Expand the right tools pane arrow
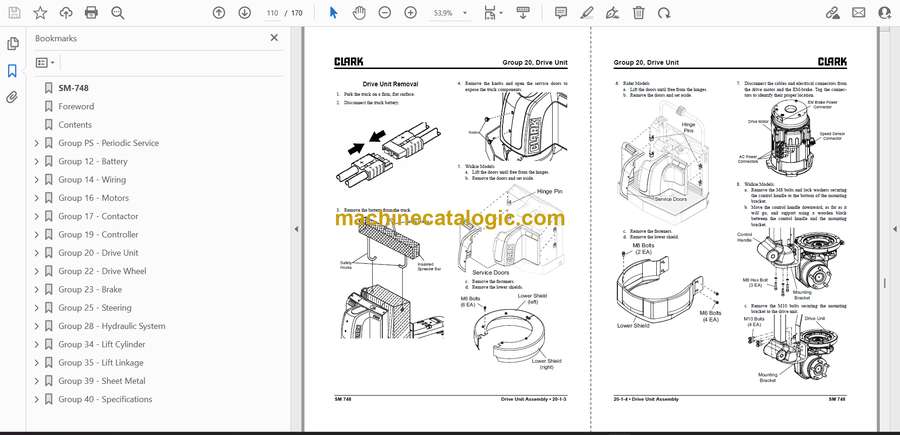The height and width of the screenshot is (435, 900). (894, 229)
